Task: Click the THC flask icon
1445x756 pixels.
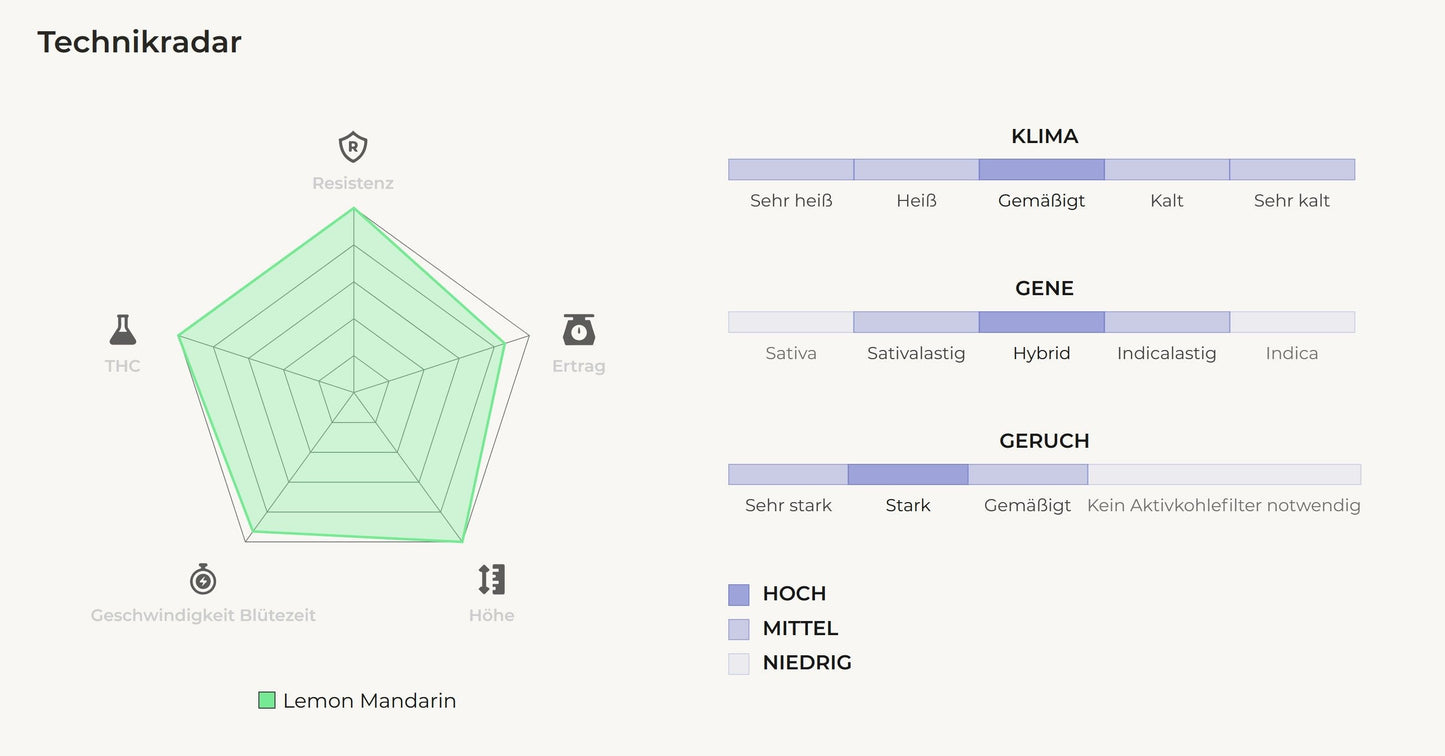Action: point(122,329)
